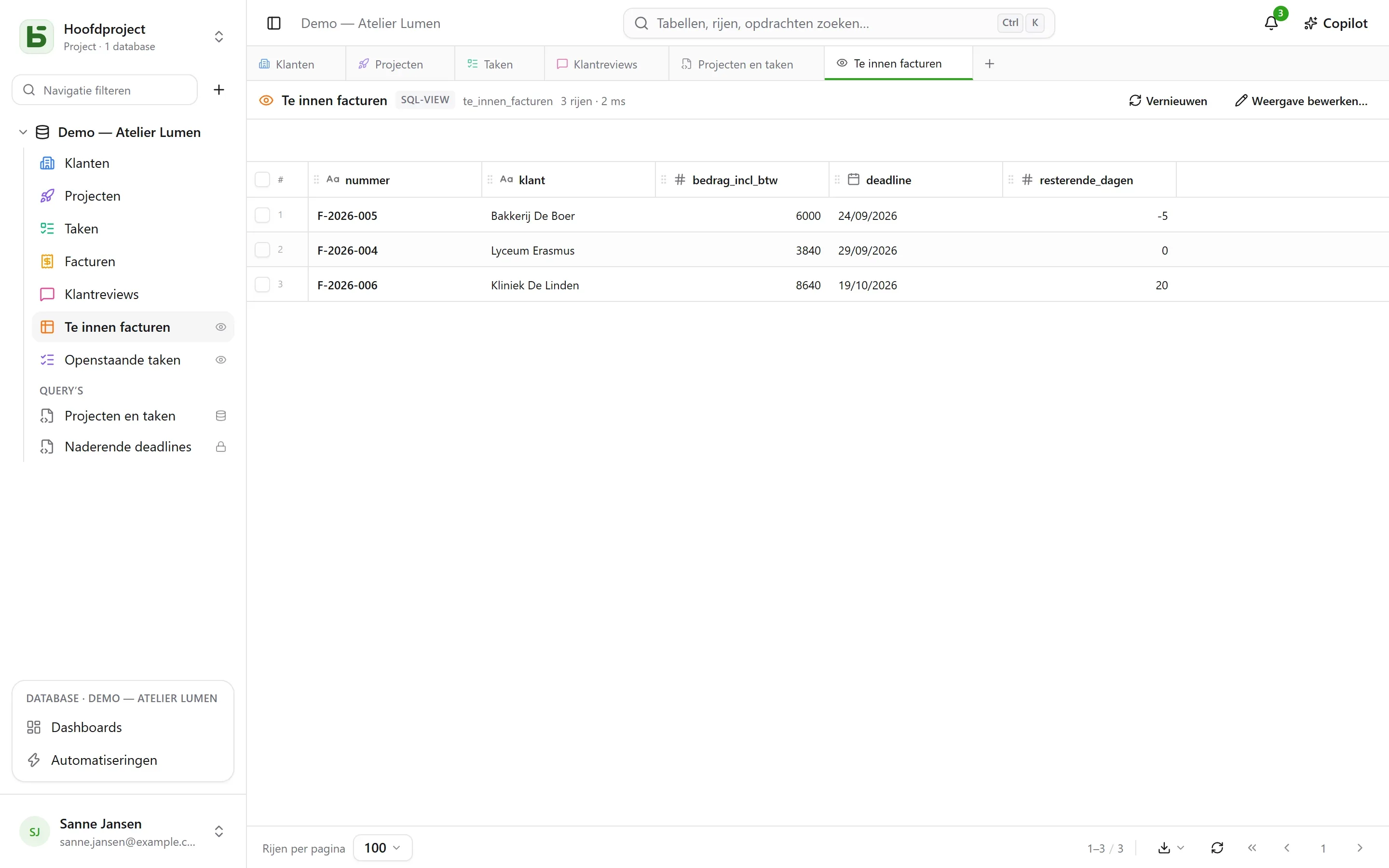Screen dimensions: 1389x868
Task: Open Automatiseringen
Action: pos(123,760)
